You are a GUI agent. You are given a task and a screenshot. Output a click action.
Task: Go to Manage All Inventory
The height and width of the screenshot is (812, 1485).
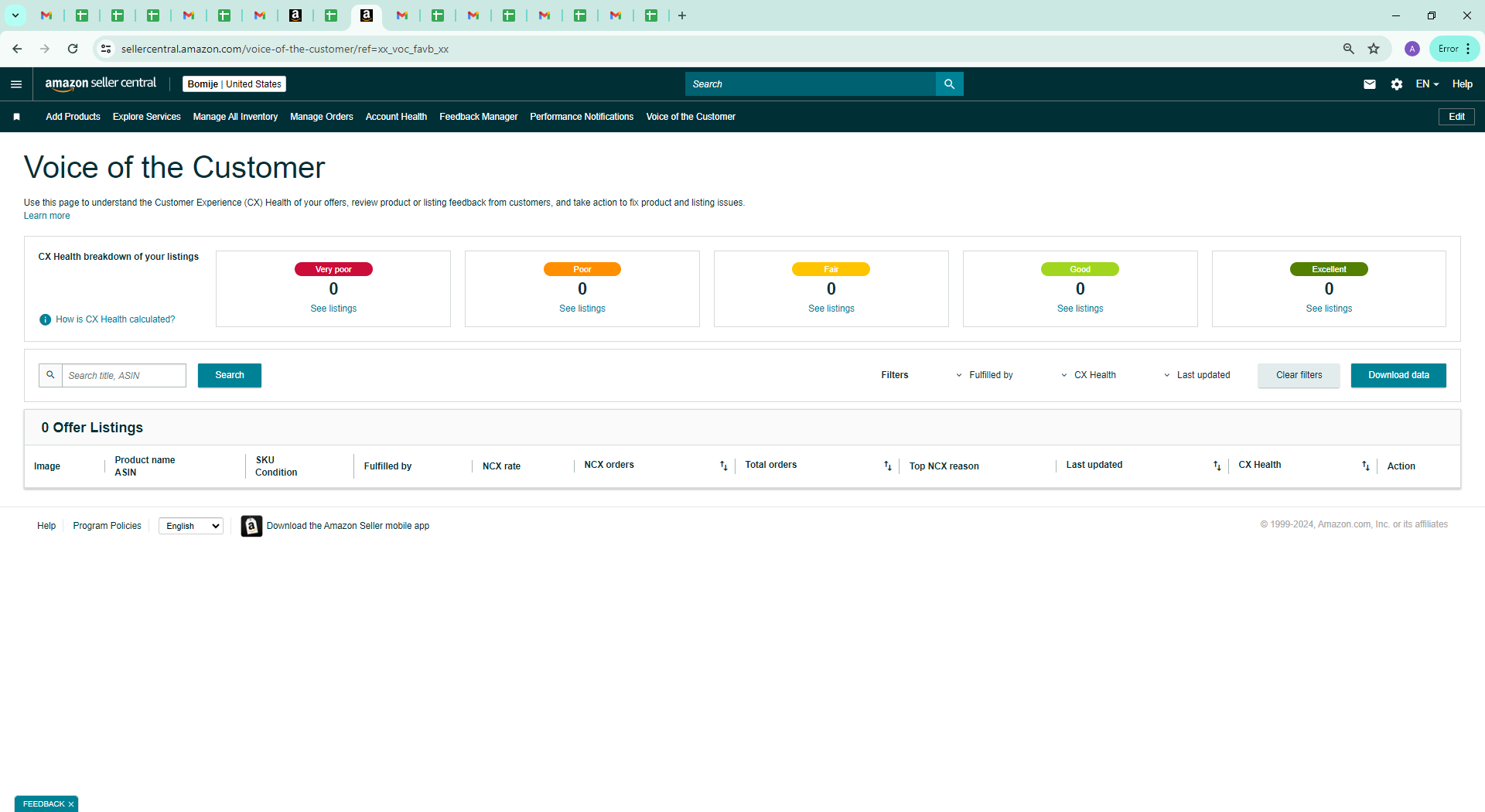[235, 117]
